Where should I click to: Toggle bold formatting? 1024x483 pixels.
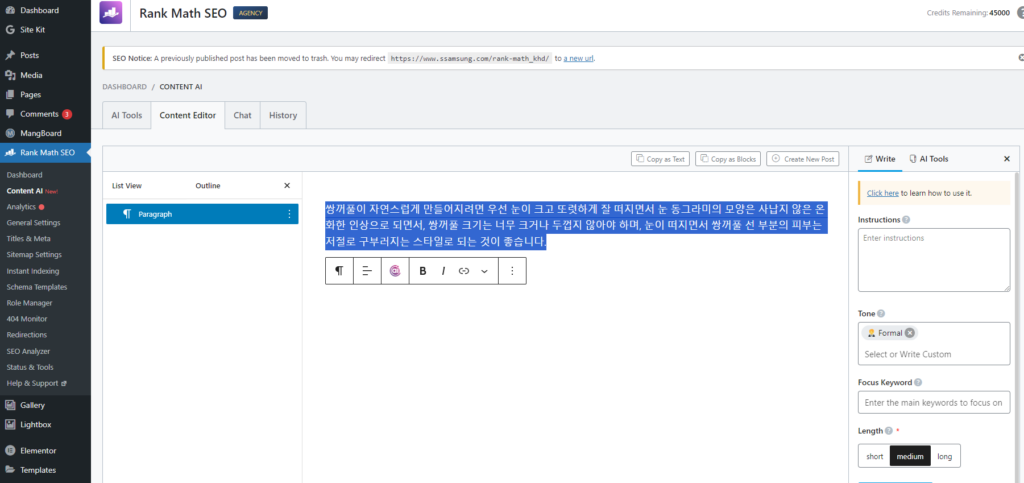pos(423,271)
